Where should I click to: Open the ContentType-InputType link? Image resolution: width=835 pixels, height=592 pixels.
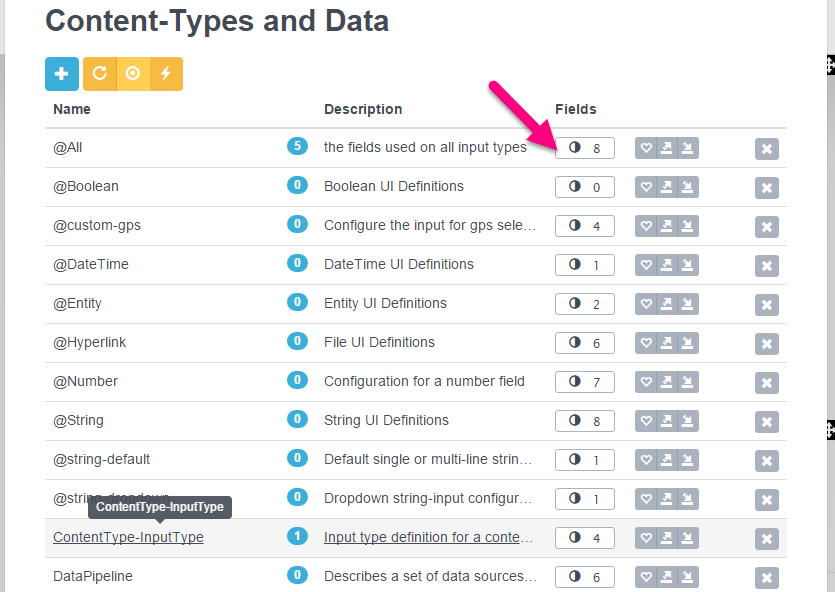[128, 537]
